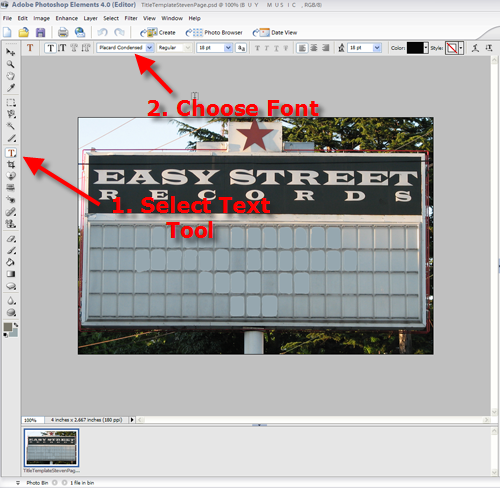Viewport: 500px width, 488px height.
Task: Choose Horizontal Type Mask option
Action: [x=74, y=48]
